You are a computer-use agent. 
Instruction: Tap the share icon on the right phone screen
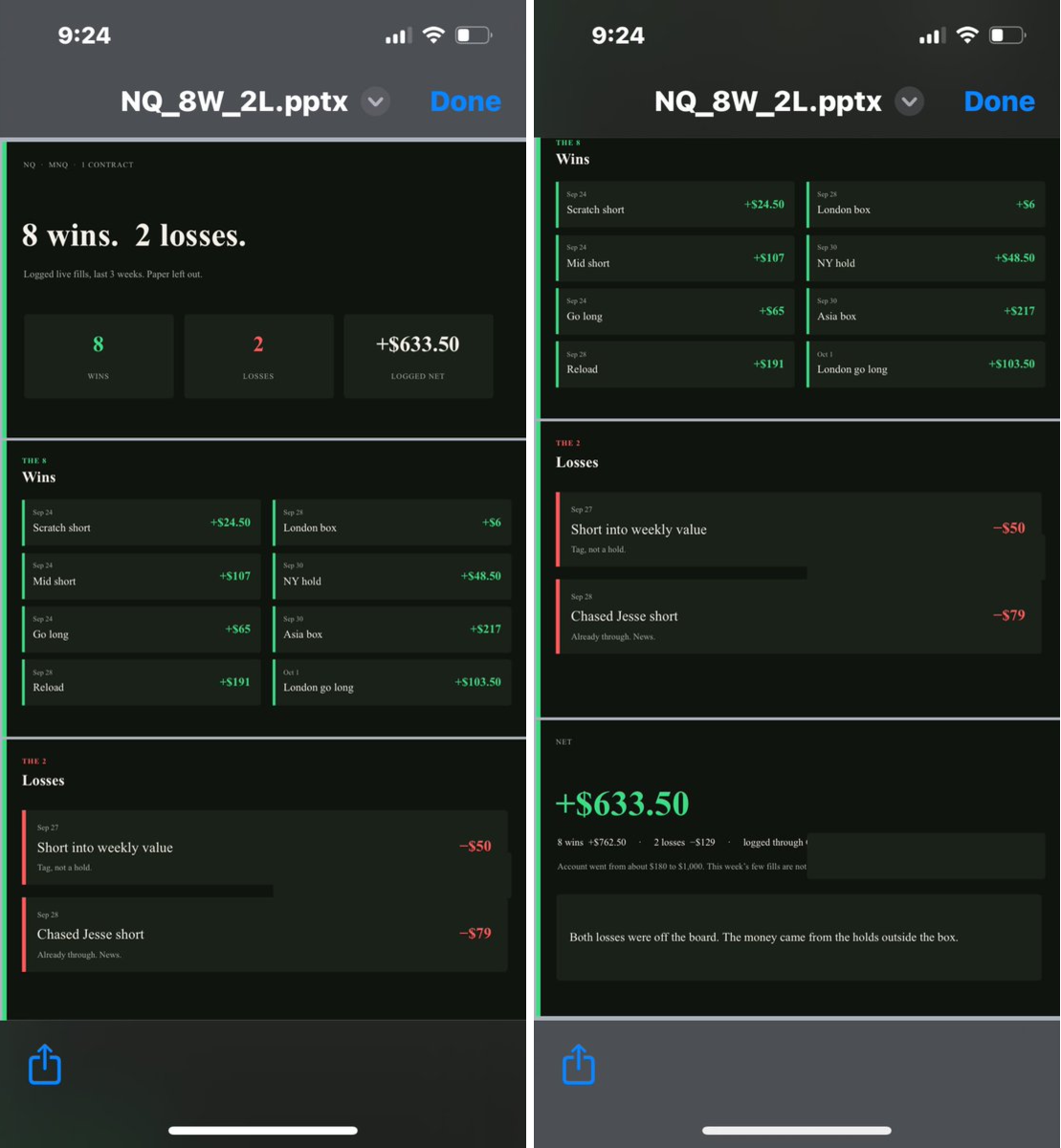[x=579, y=1064]
